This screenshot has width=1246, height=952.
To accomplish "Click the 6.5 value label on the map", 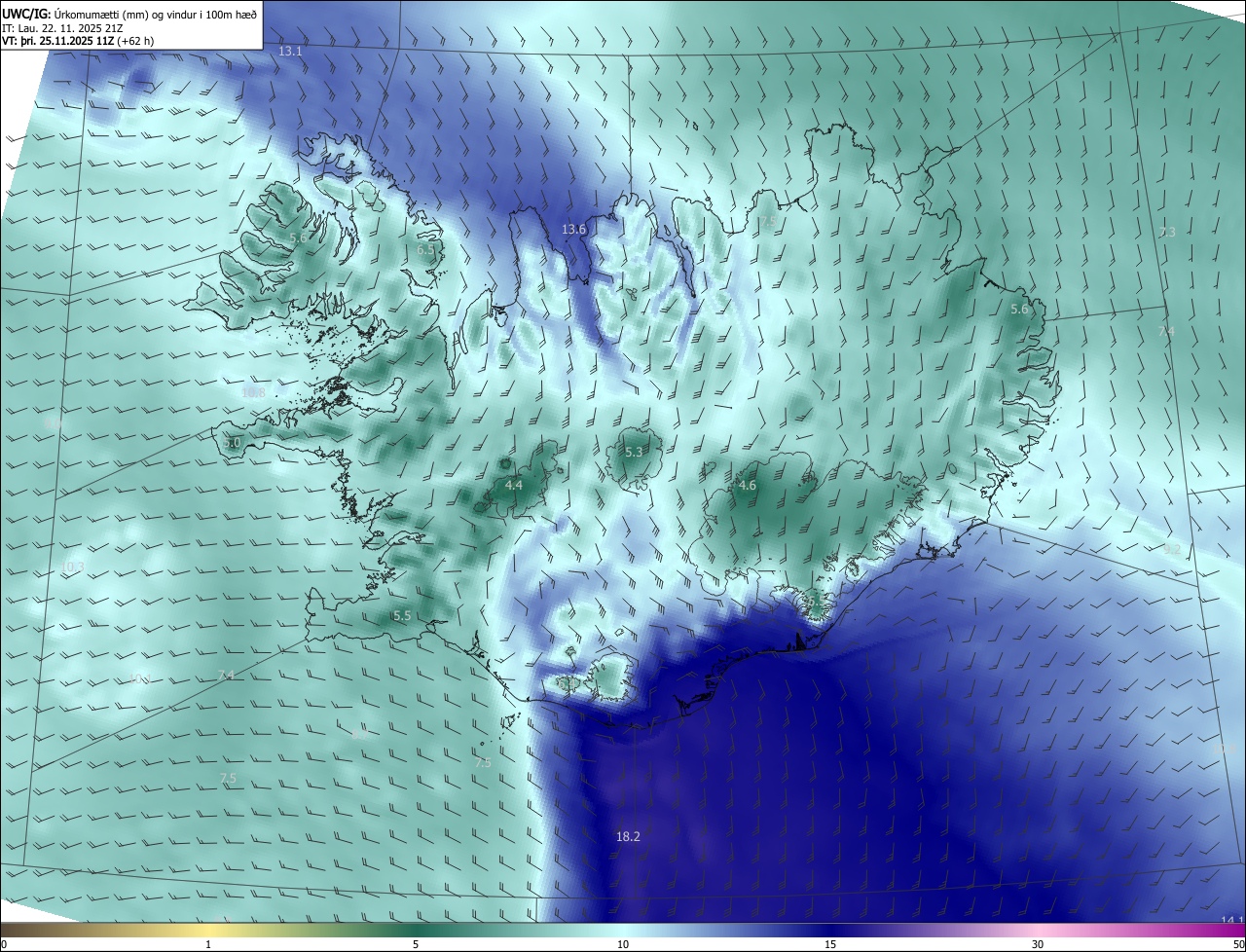I will [425, 250].
